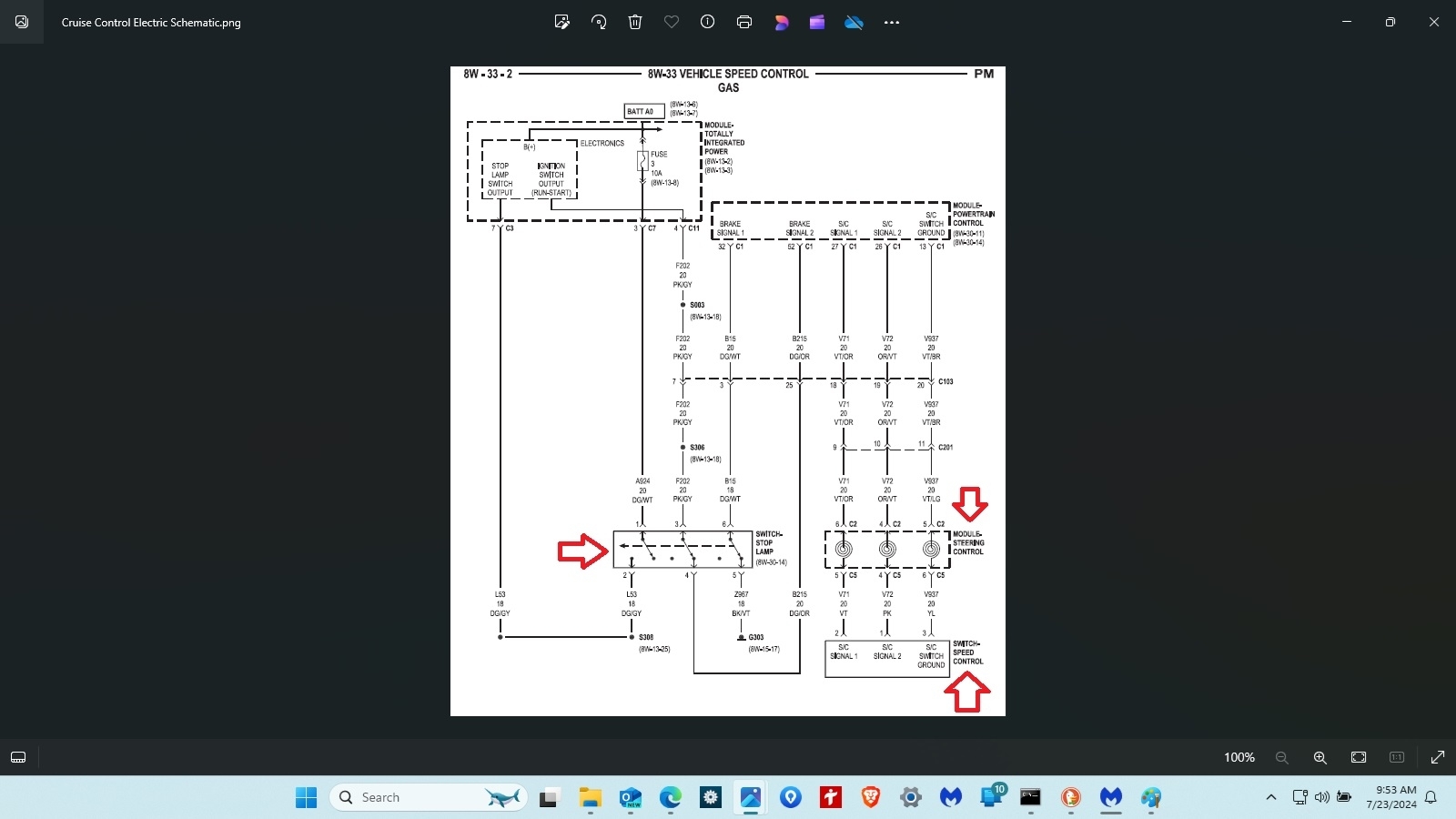Open the Clipchamp video editor icon
Image resolution: width=1456 pixels, height=819 pixels.
point(817,22)
